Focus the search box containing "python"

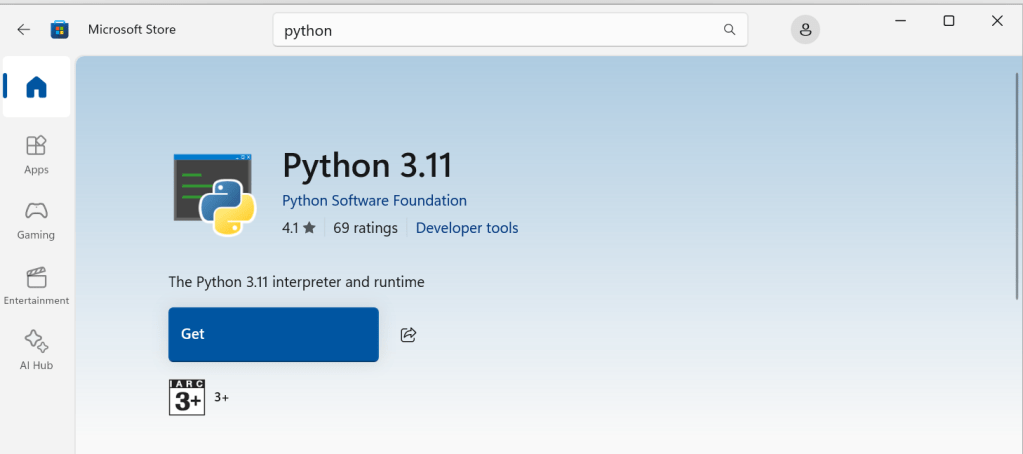[500, 30]
